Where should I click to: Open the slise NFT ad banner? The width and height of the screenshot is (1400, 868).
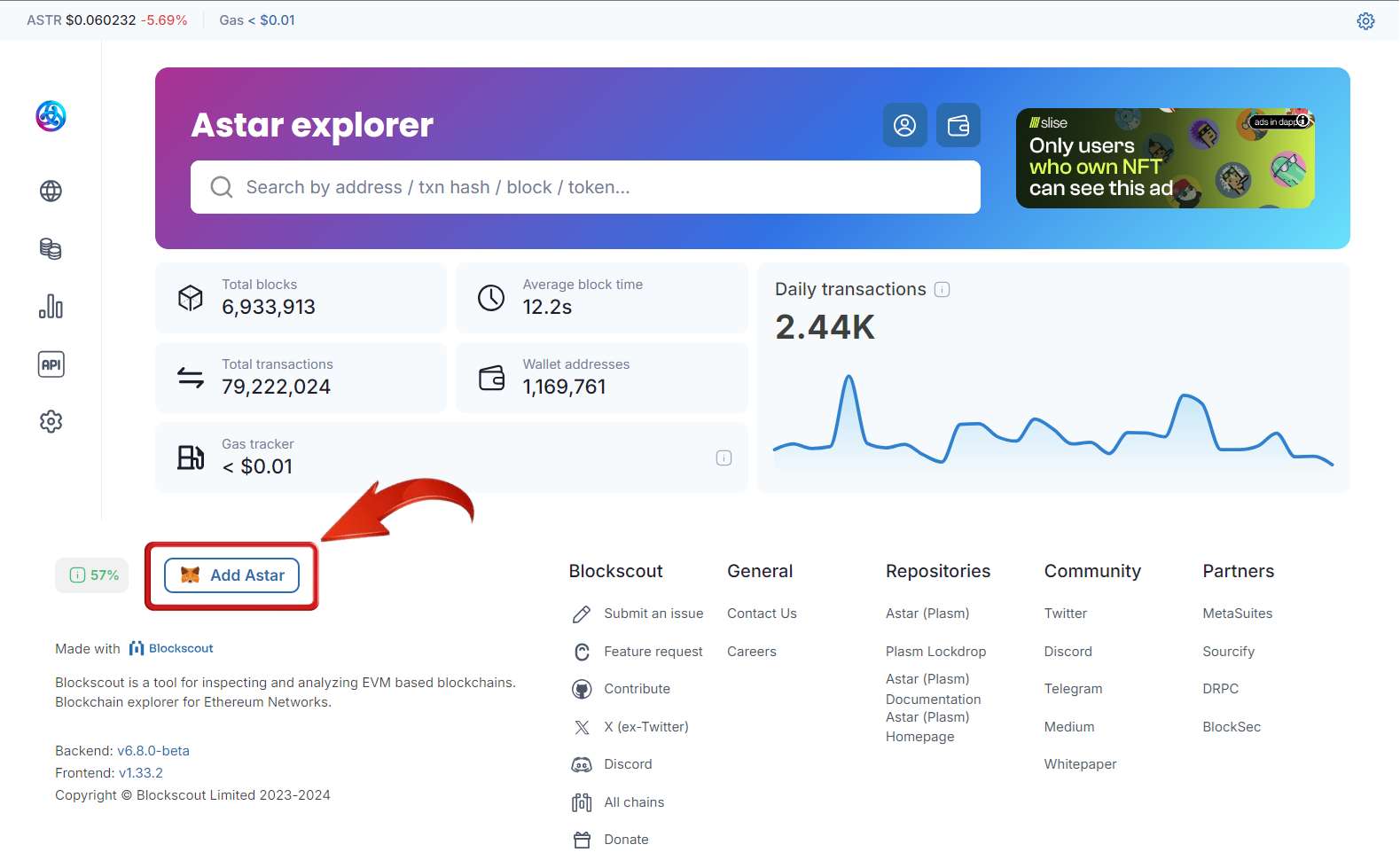coord(1165,159)
